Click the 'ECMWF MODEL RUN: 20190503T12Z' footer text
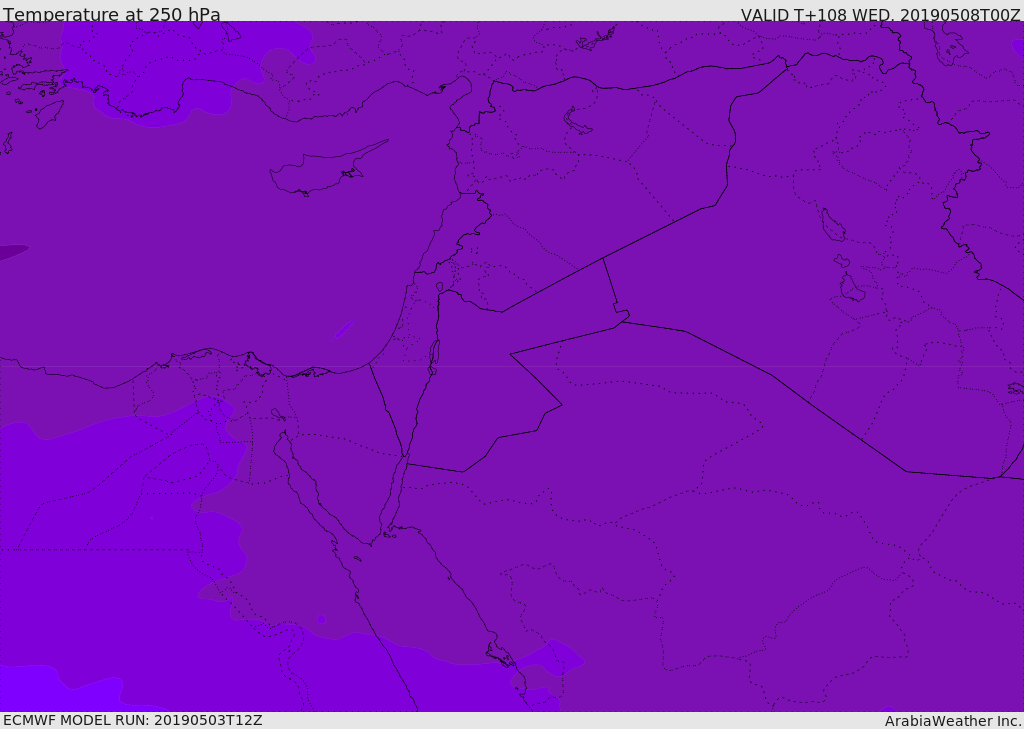1024x729 pixels. point(133,720)
